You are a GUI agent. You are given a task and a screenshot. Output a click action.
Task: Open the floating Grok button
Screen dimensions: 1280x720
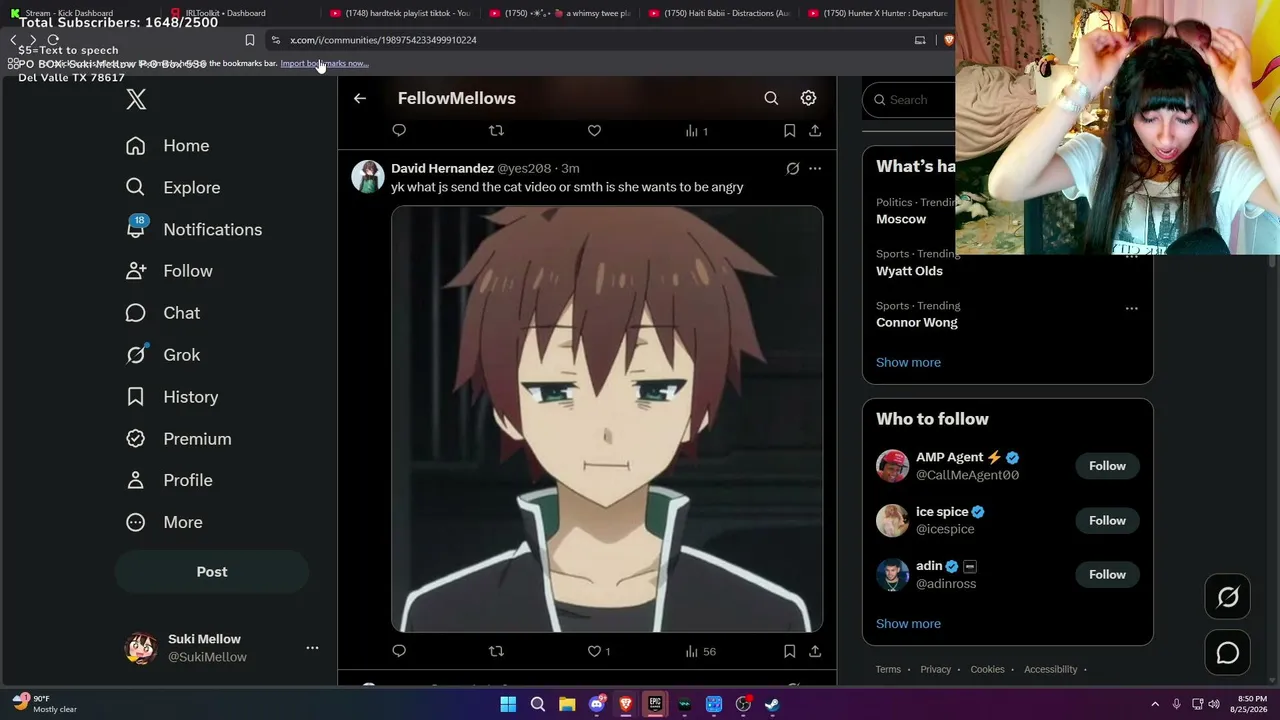tap(1228, 597)
